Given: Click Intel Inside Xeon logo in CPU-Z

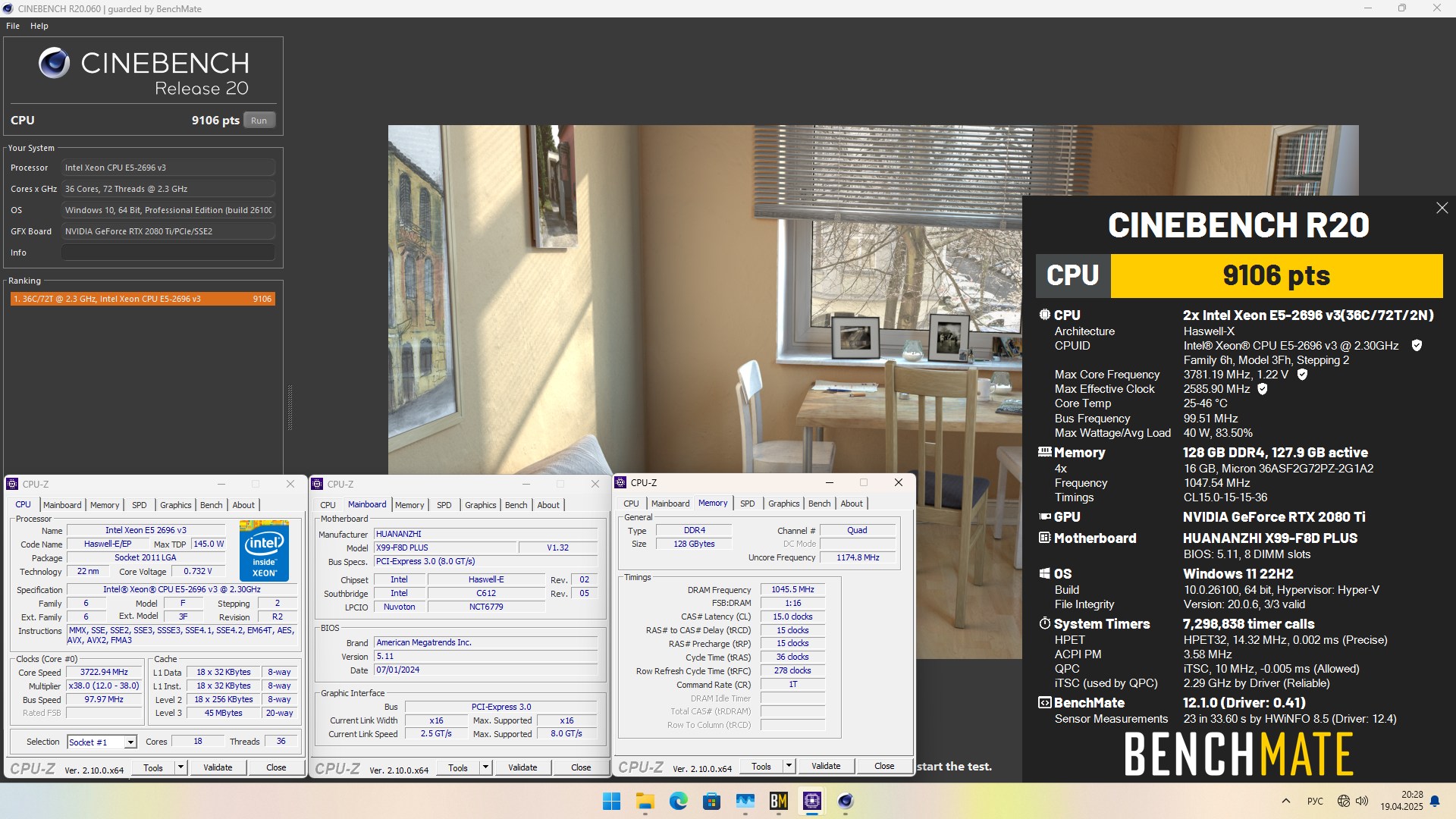Looking at the screenshot, I should [264, 551].
